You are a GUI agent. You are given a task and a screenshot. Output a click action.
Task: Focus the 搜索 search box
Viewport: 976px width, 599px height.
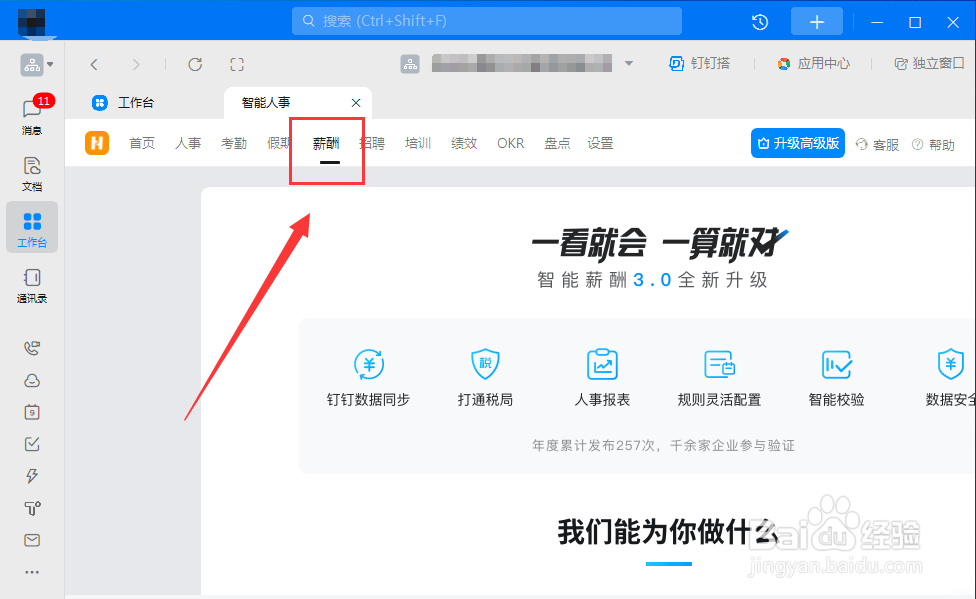click(x=487, y=21)
